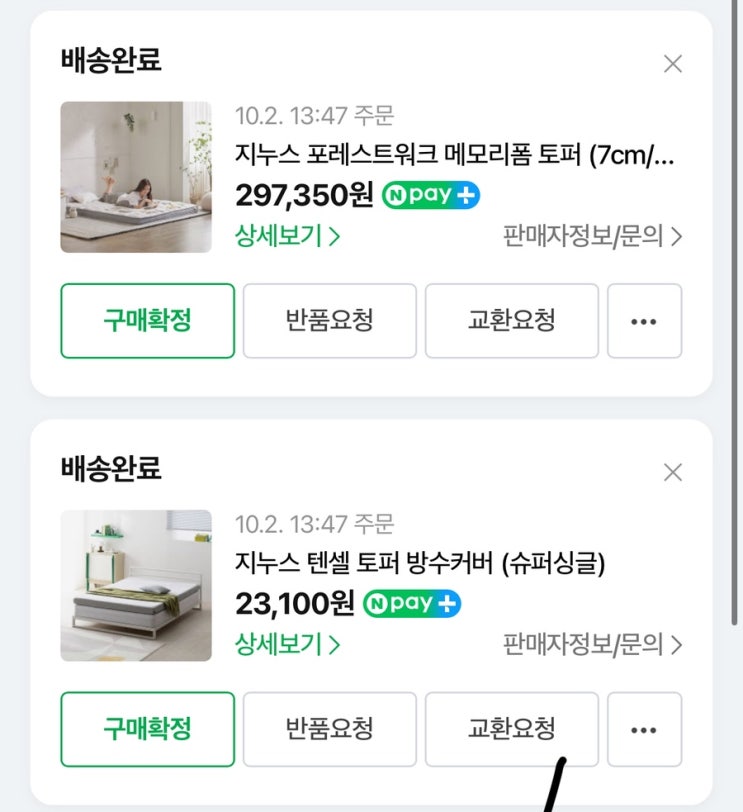Click the Npay badge on 23,100원 order
This screenshot has height=812, width=743.
411,604
